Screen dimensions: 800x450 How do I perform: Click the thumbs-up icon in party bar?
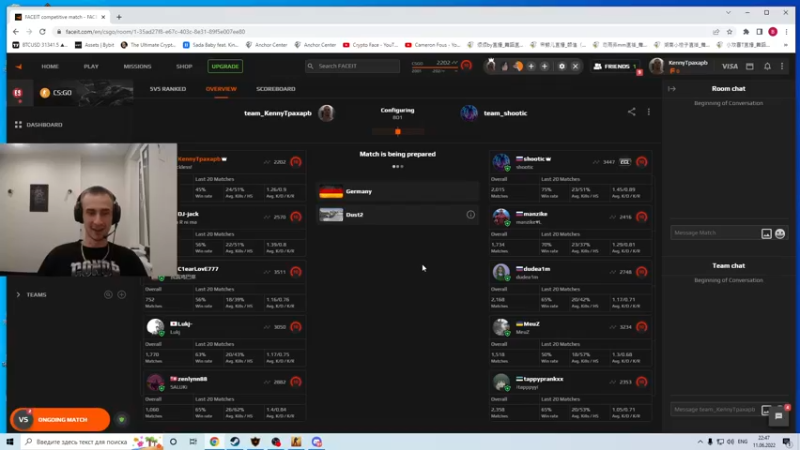505,66
